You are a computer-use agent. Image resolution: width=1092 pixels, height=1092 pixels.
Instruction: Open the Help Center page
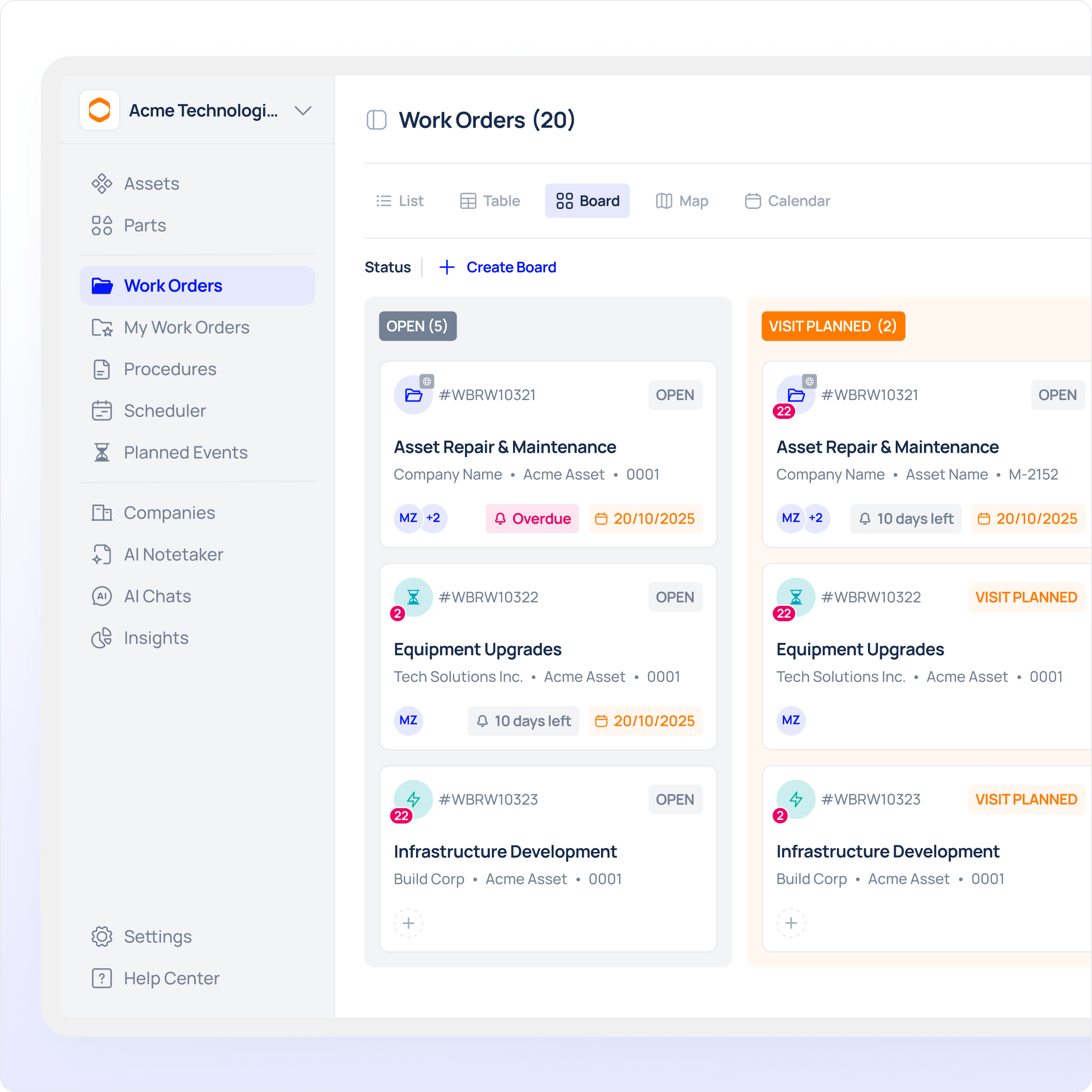(x=171, y=979)
